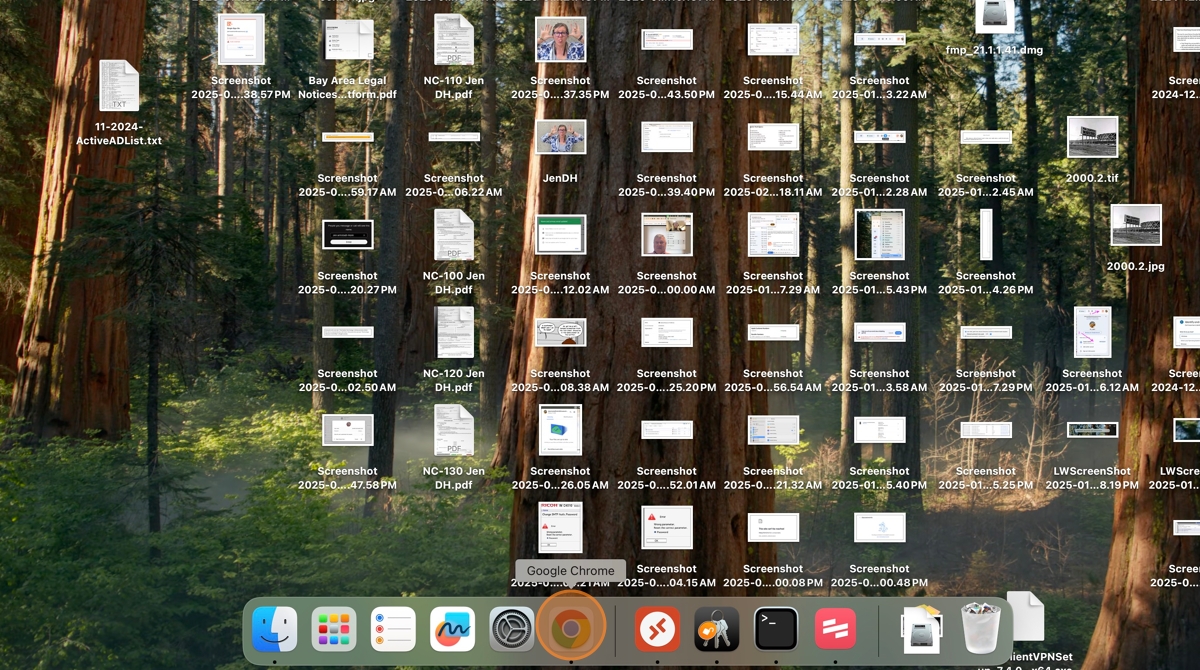Select the Screenshot ending 12.02 AM thumbnail

[561, 235]
